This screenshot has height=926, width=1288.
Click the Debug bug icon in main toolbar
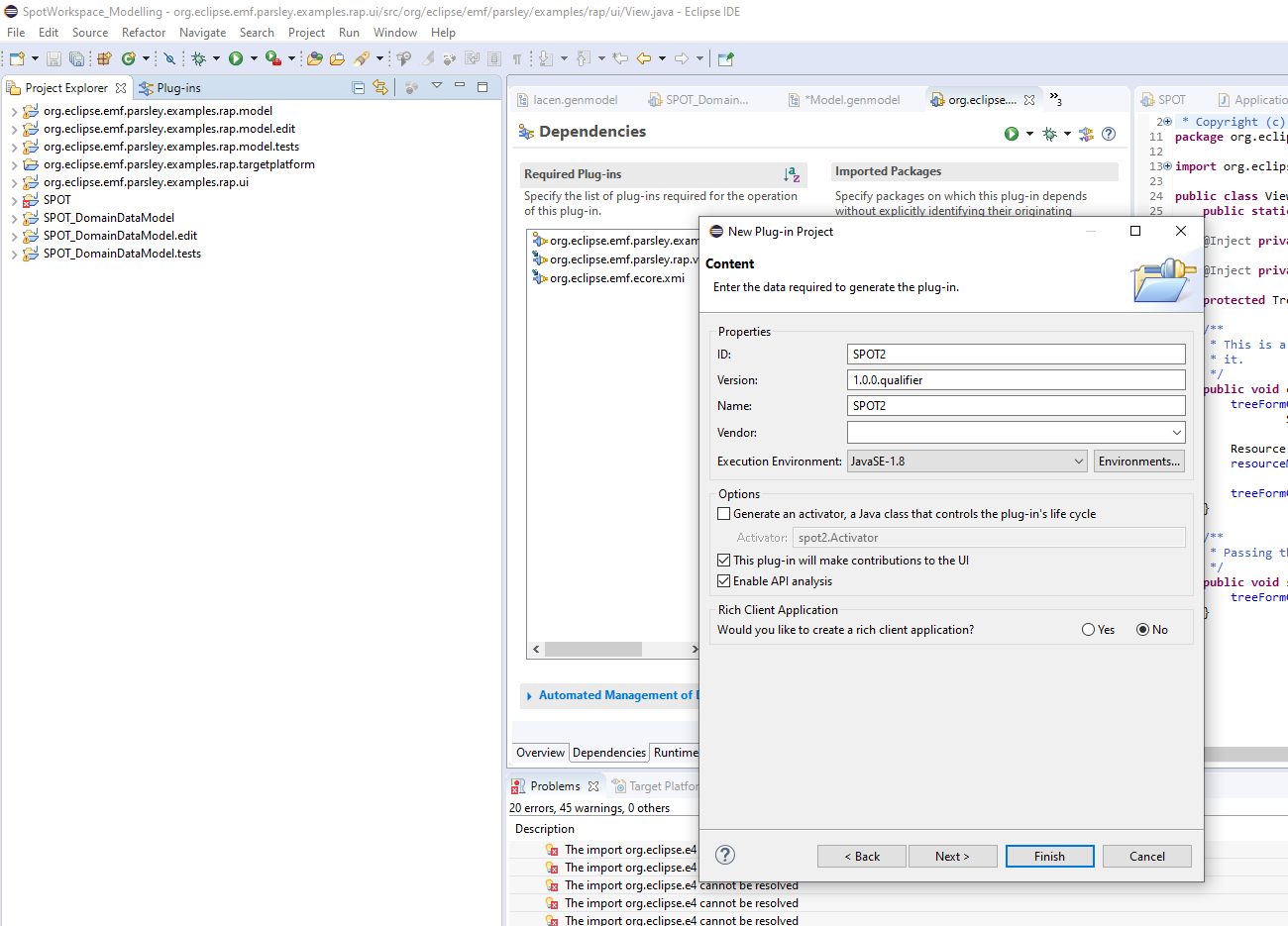click(x=199, y=58)
